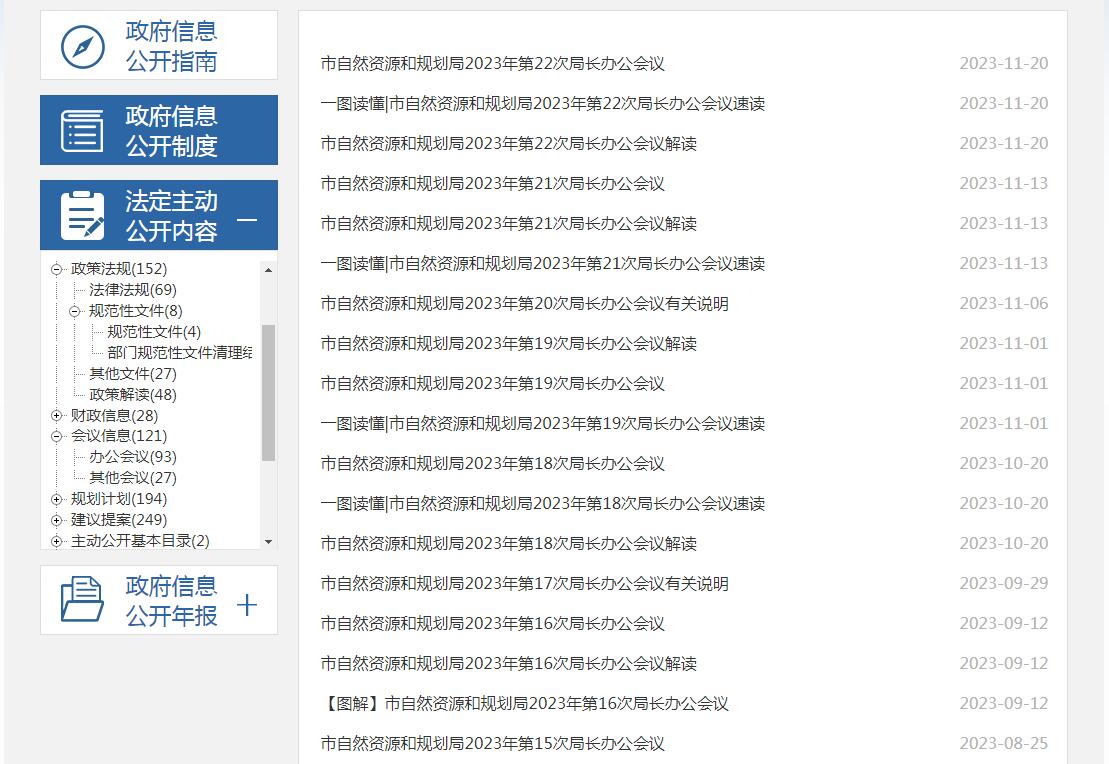Click date 2023-08-25 in the list
The width and height of the screenshot is (1109, 764).
[x=1004, y=743]
